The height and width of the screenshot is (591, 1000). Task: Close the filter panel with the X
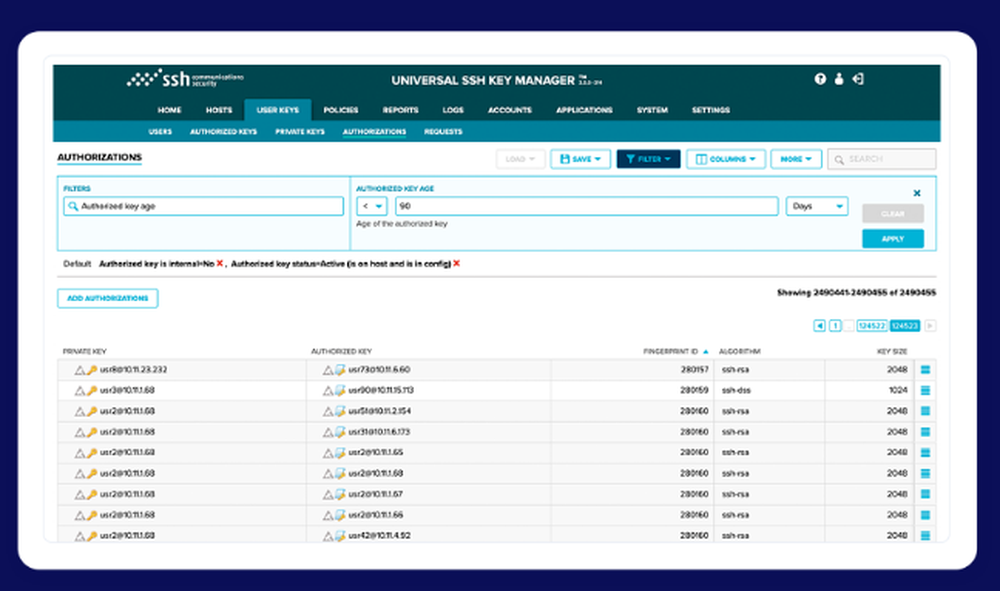click(x=916, y=193)
